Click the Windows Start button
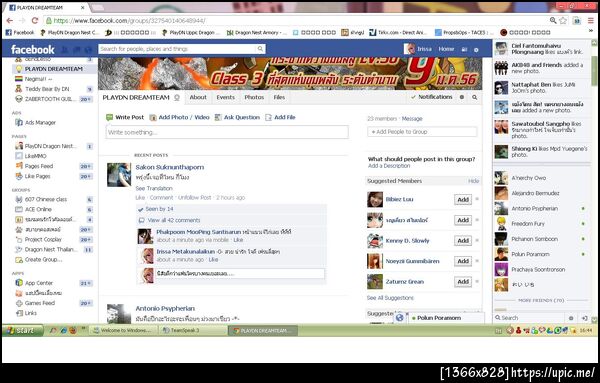Viewport: 600px width, 383px height. [x=22, y=330]
